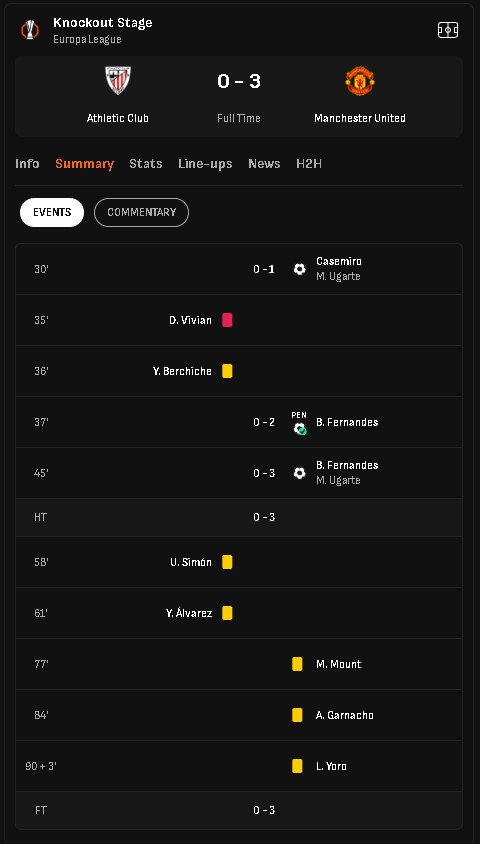Screen dimensions: 480x844
Task: Open the Info tab
Action: pyautogui.click(x=27, y=164)
